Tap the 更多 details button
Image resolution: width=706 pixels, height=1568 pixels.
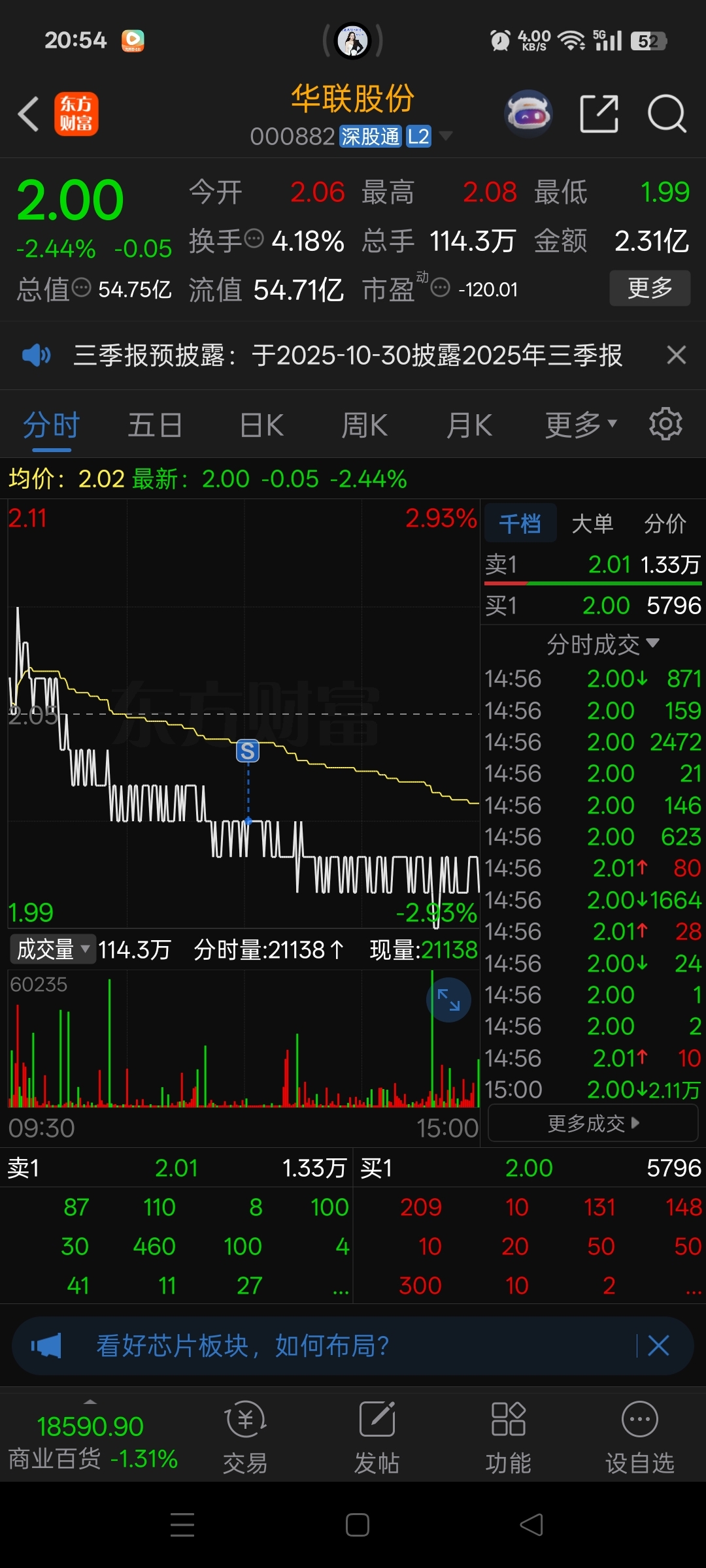(650, 287)
